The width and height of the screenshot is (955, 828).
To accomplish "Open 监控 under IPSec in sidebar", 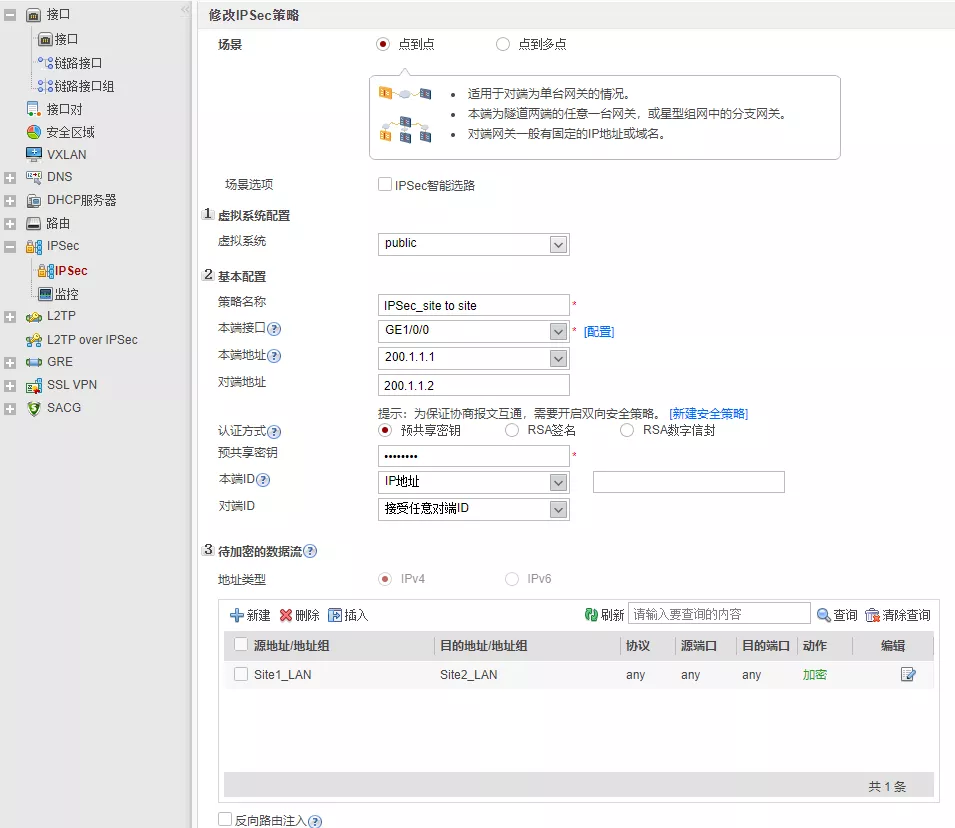I will [66, 294].
